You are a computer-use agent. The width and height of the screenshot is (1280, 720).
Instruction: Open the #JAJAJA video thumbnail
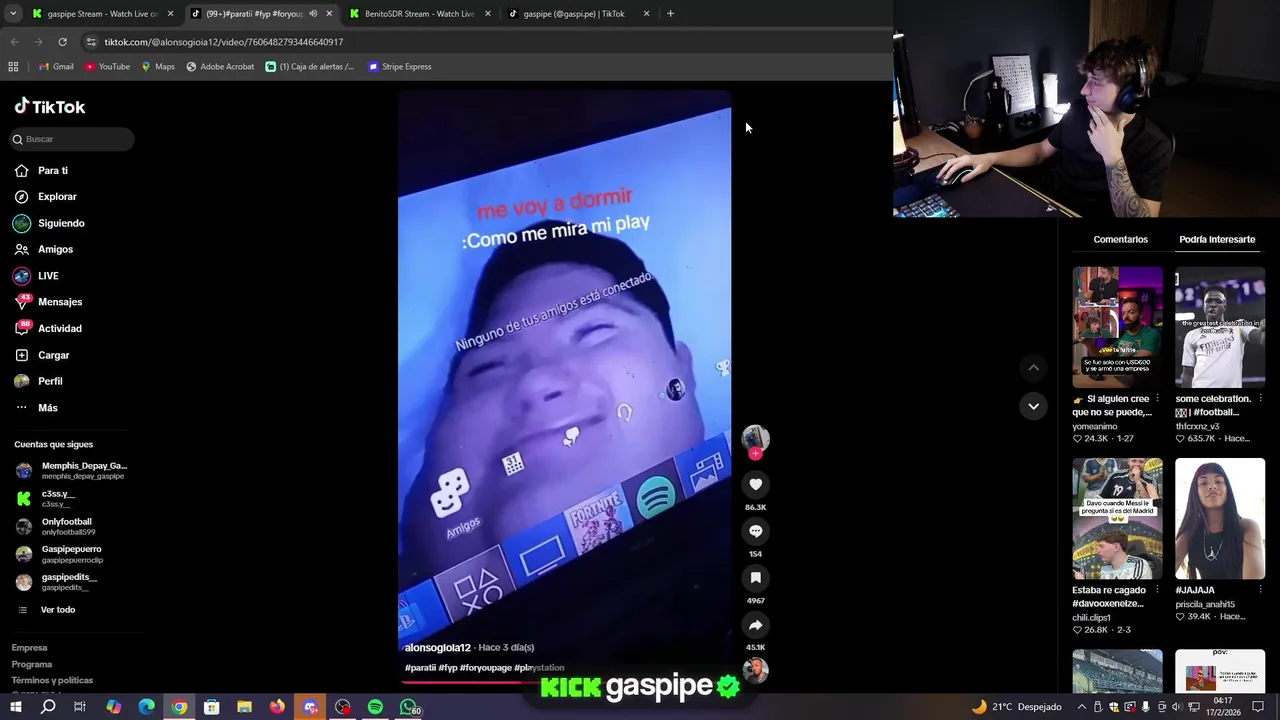[x=1219, y=518]
